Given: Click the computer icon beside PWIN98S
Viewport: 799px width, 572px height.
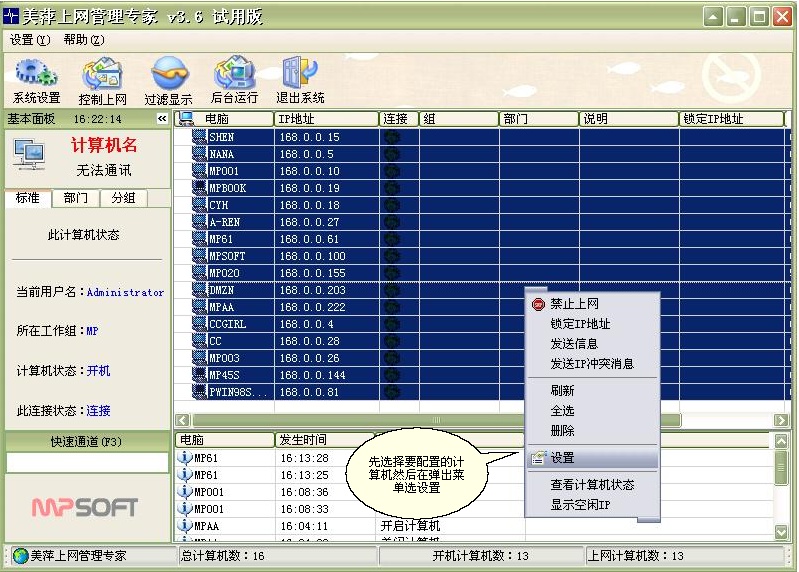Looking at the screenshot, I should click(x=199, y=392).
